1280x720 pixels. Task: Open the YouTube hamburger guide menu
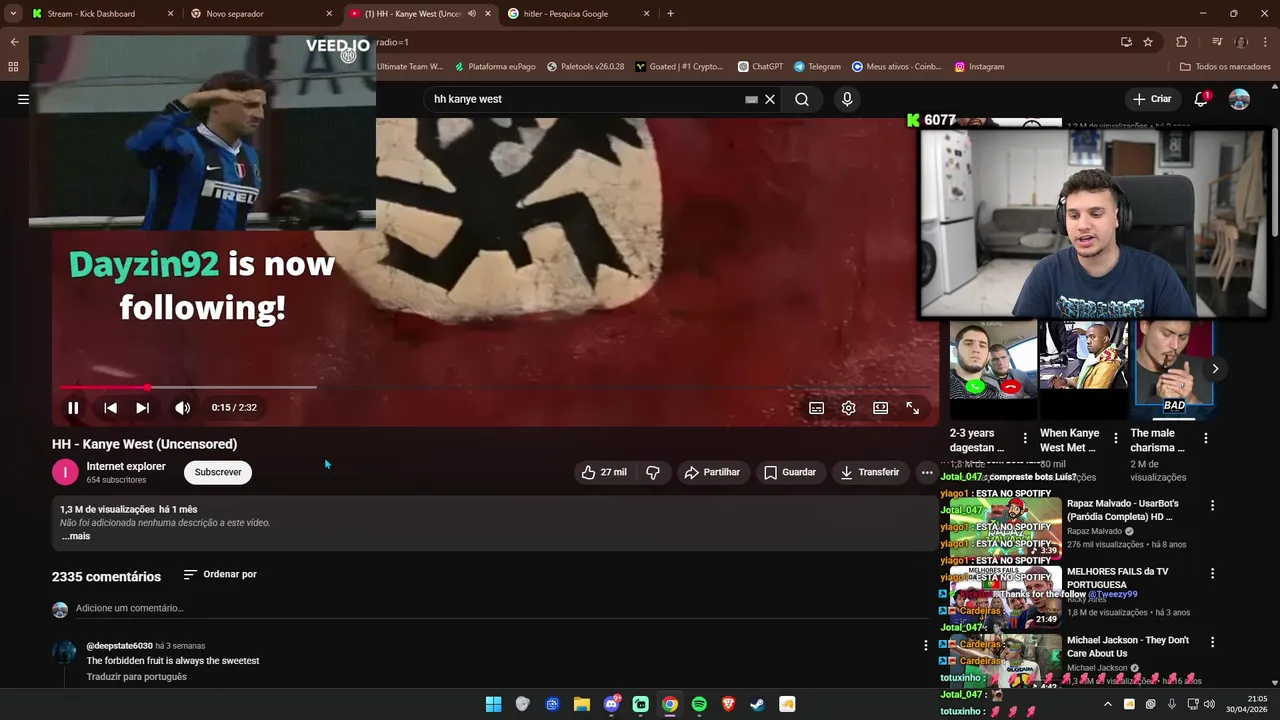pyautogui.click(x=23, y=99)
